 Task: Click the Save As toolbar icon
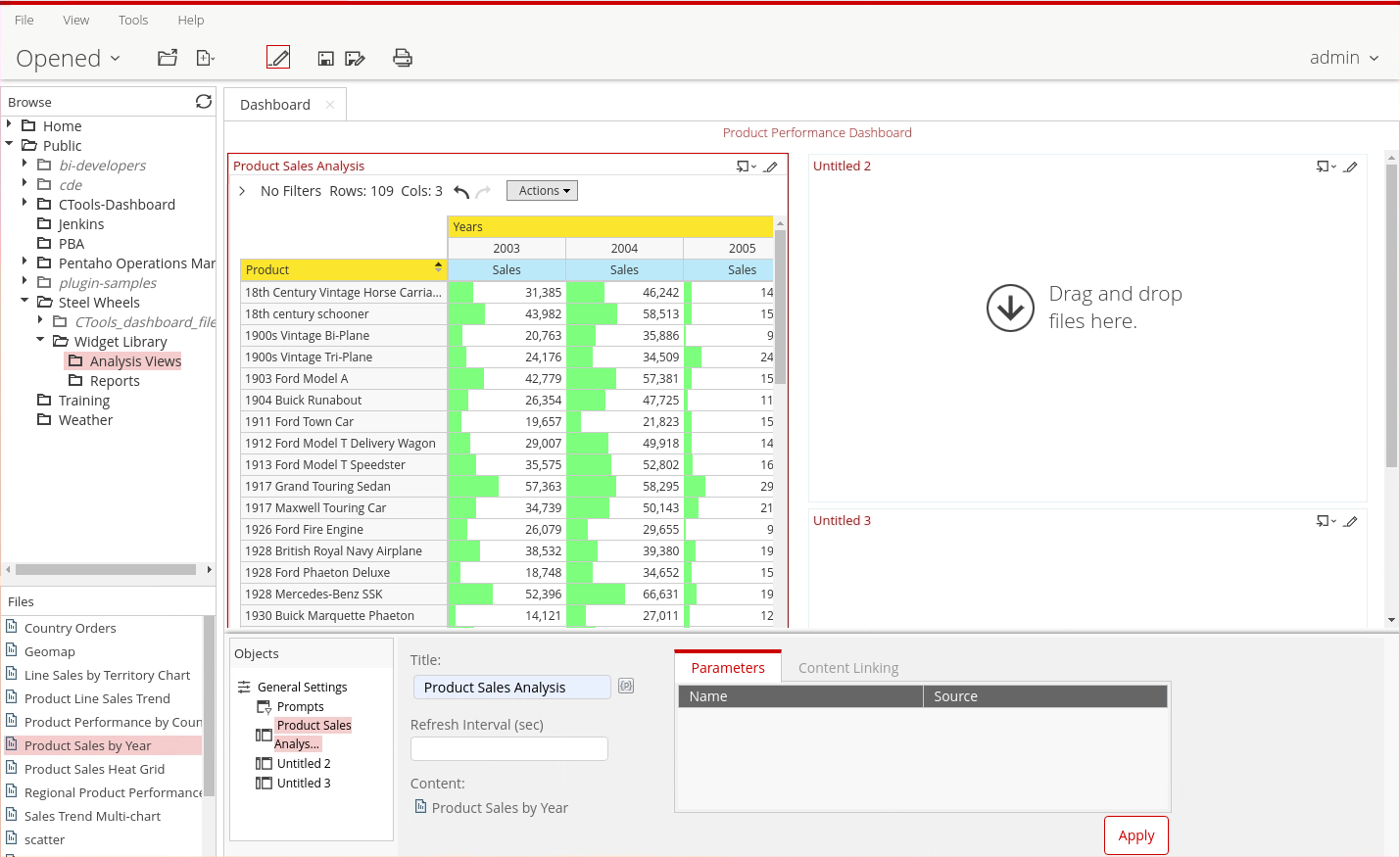coord(355,59)
